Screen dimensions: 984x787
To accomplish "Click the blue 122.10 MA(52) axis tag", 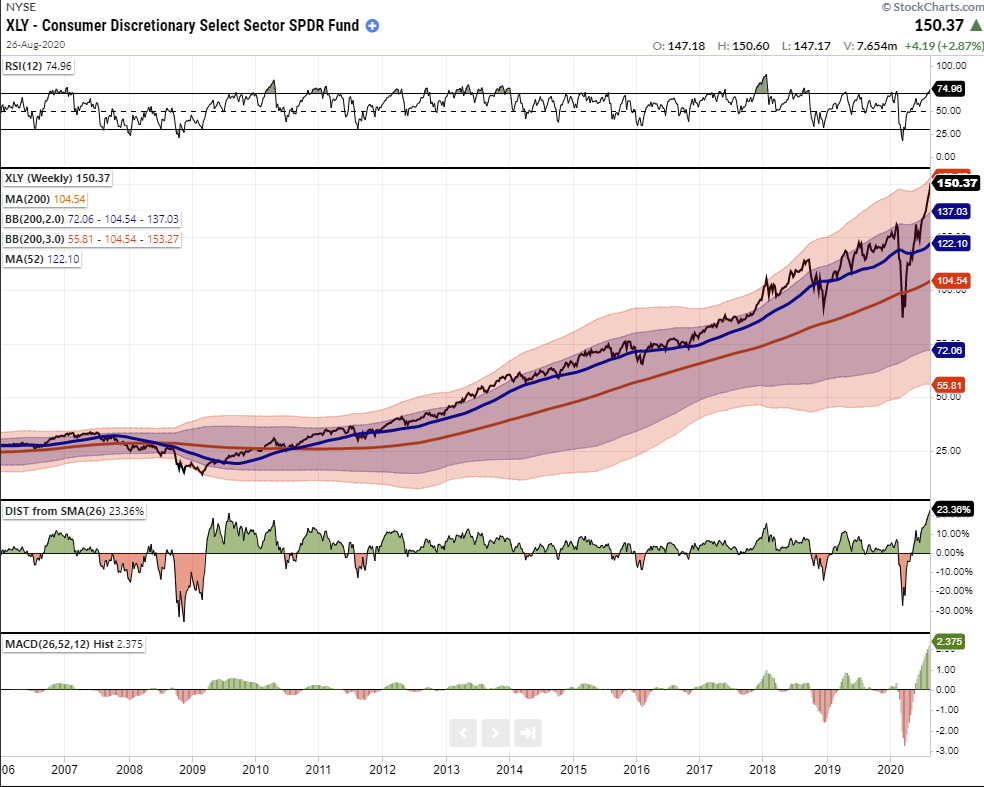I will coord(952,244).
